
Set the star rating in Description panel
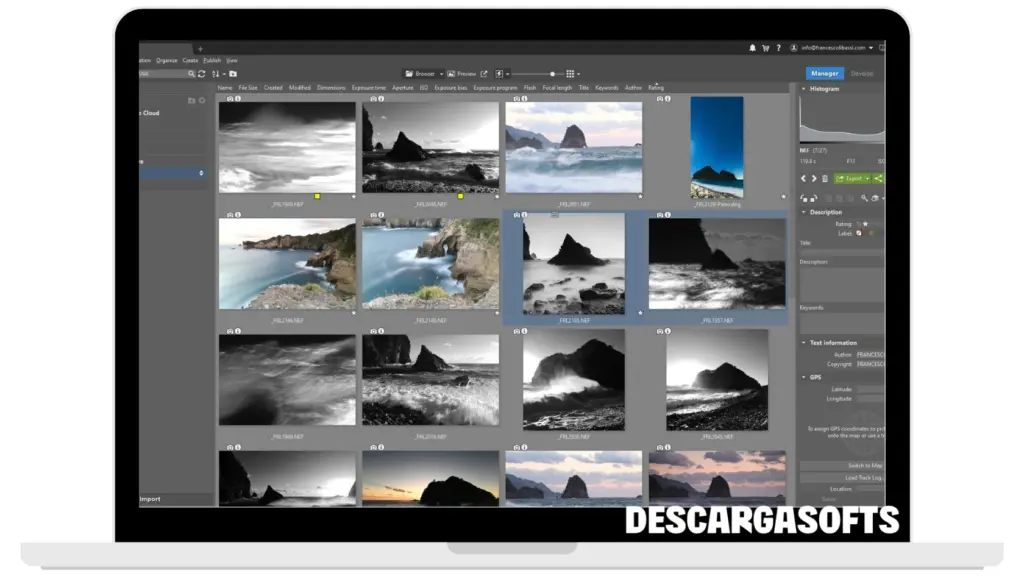coord(866,224)
